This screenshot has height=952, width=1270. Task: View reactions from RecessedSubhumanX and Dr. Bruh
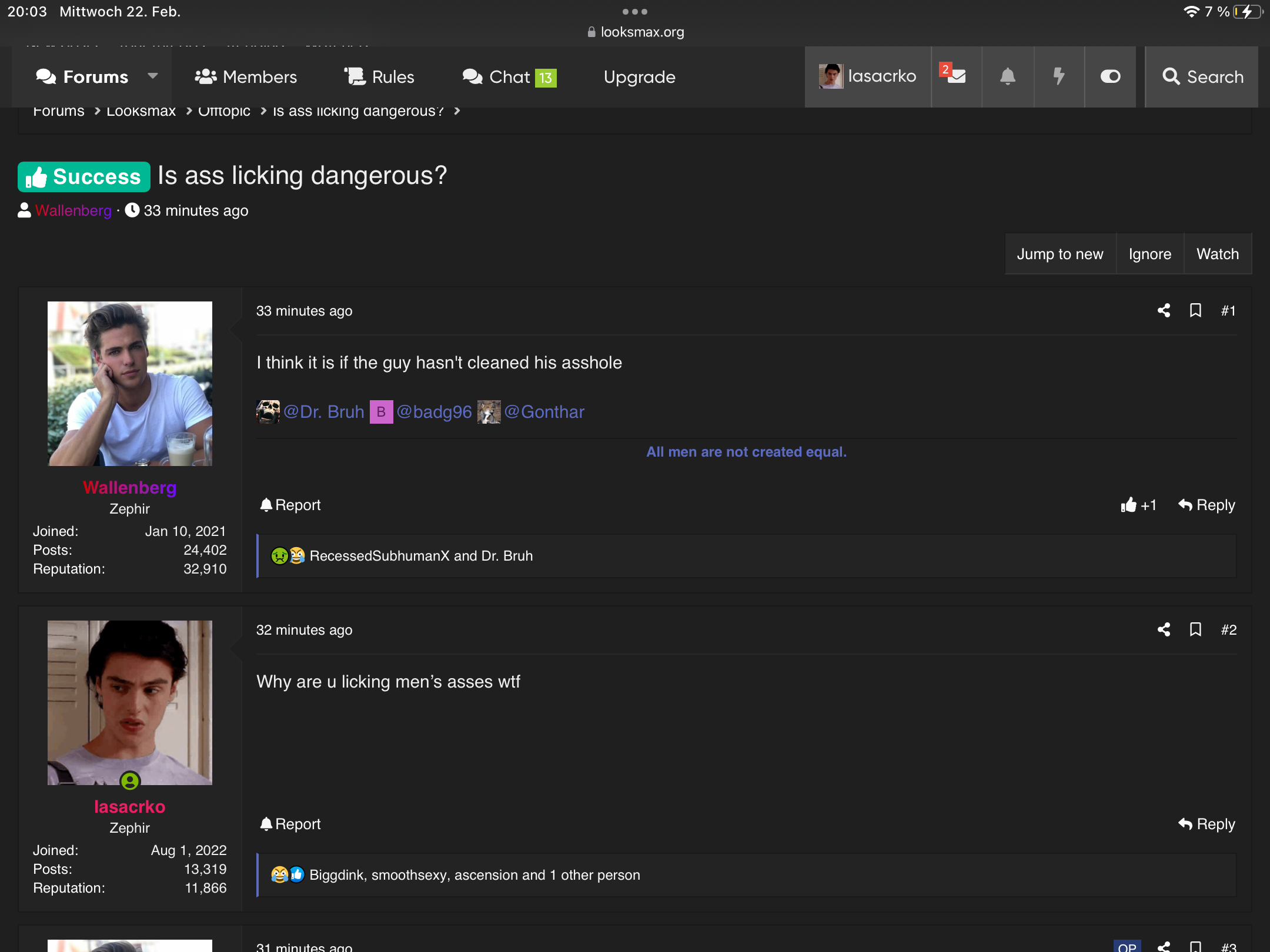[x=421, y=556]
